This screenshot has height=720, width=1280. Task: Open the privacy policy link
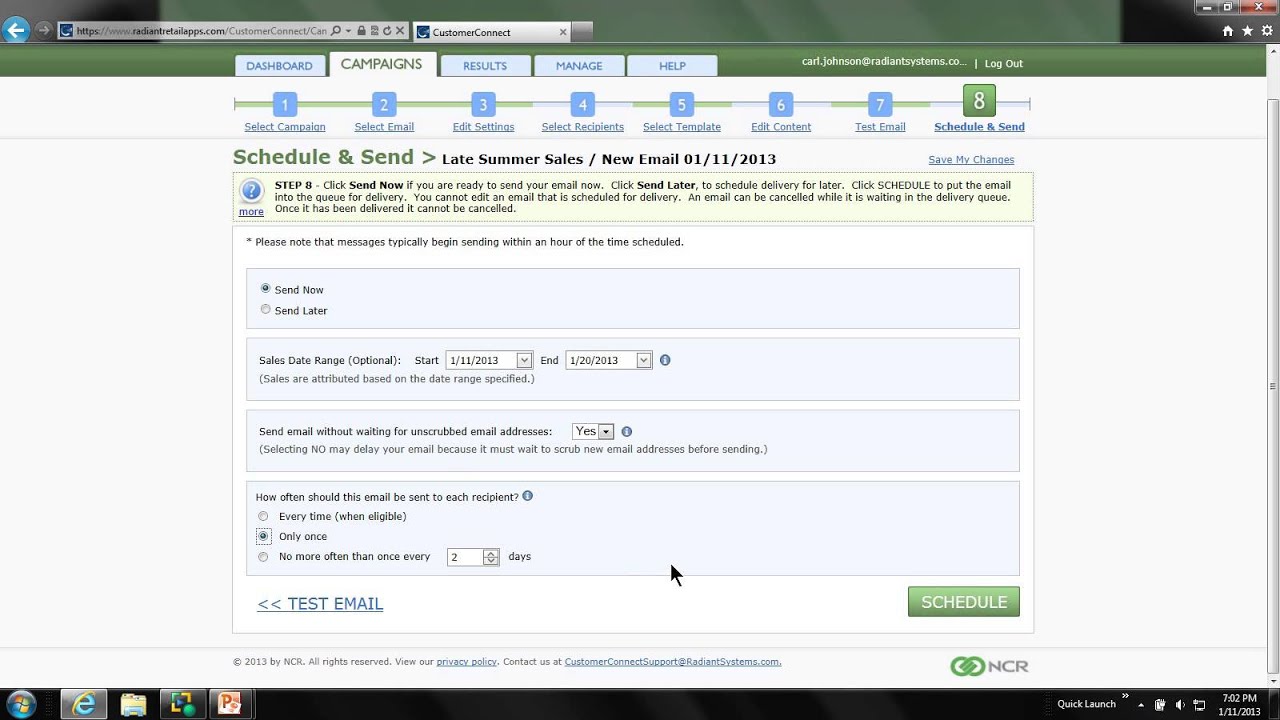click(x=467, y=662)
